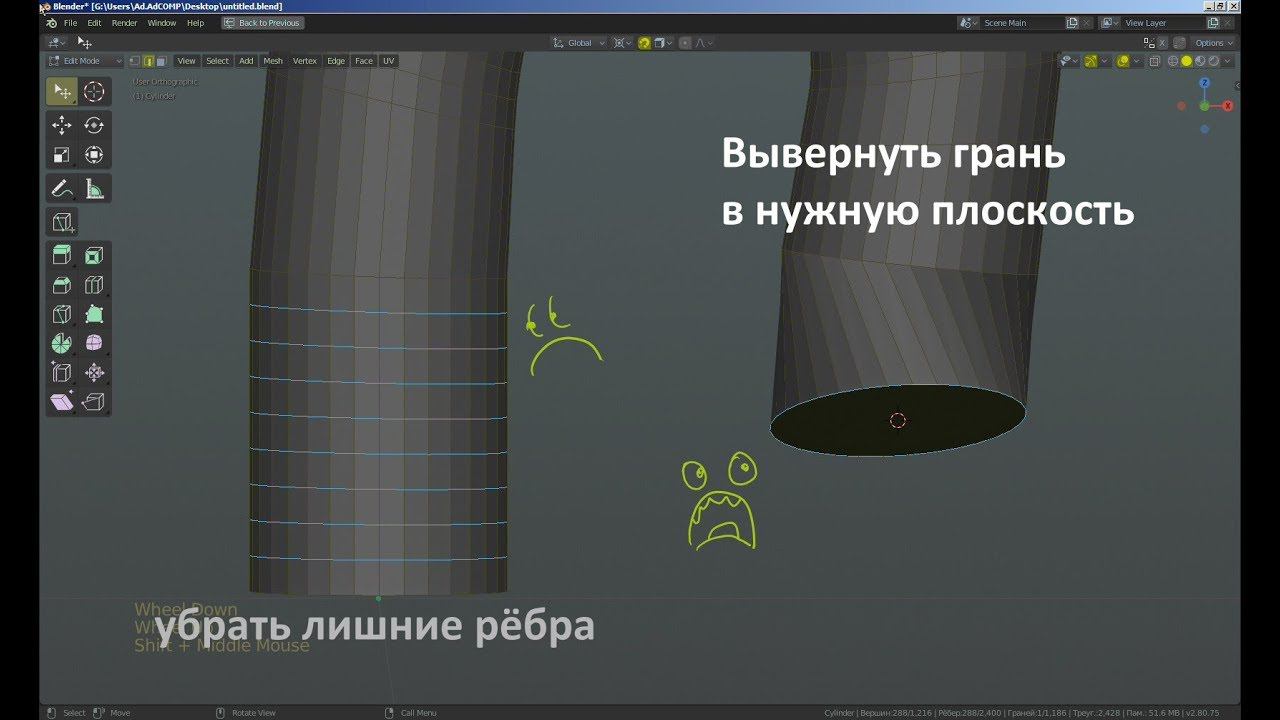Click the X axis on navigation gizmo
The image size is (1280, 720).
[x=1227, y=106]
